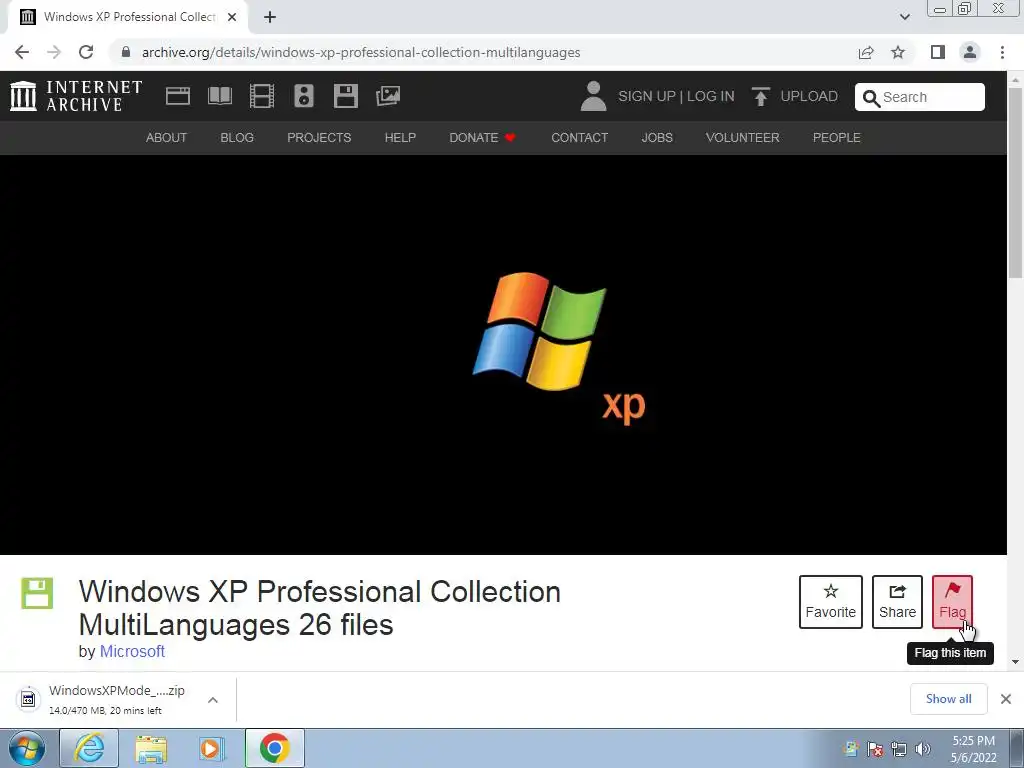1024x768 pixels.
Task: Click Chrome taskbar icon
Action: coord(275,748)
